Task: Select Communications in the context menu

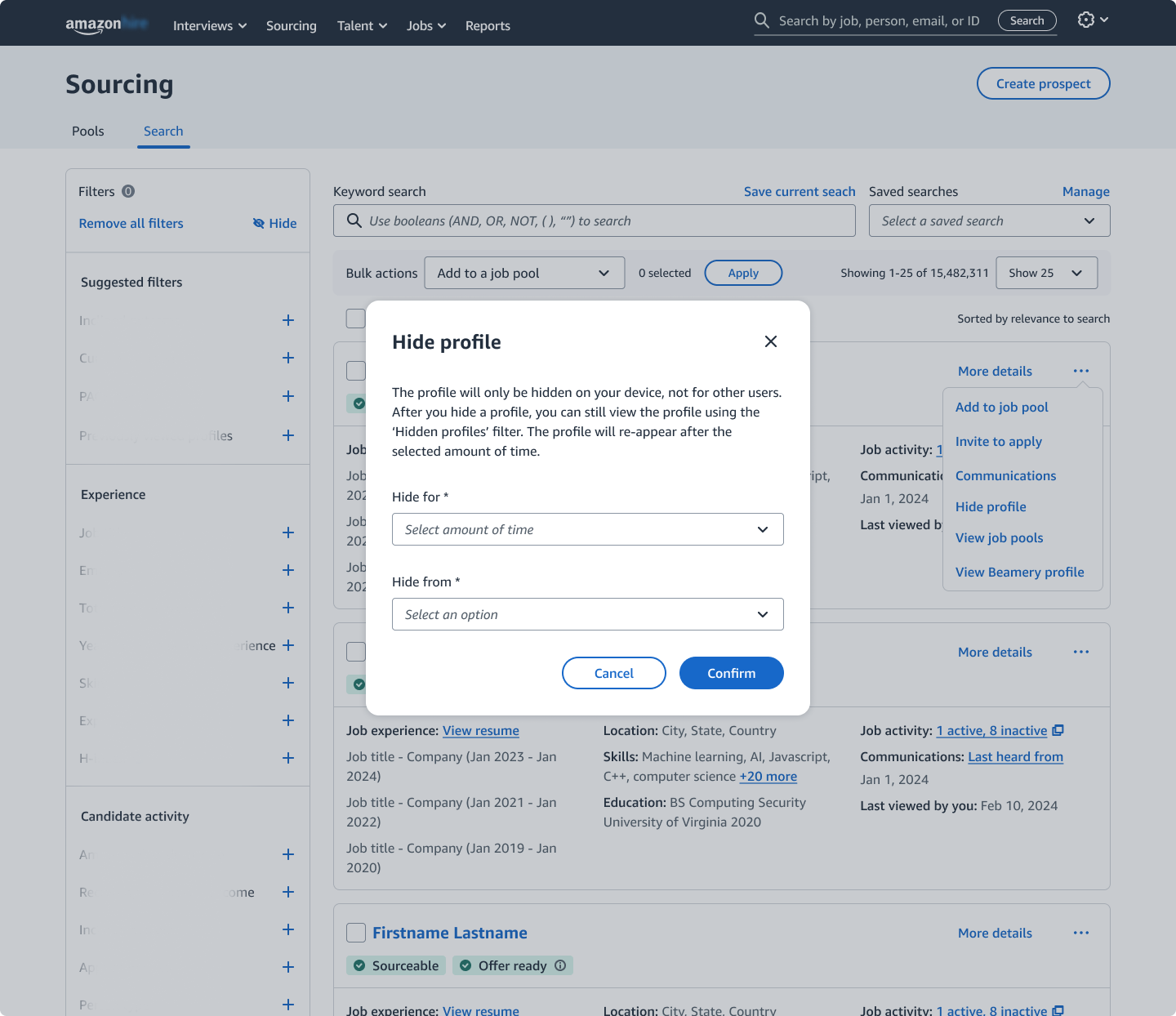Action: tap(1006, 475)
